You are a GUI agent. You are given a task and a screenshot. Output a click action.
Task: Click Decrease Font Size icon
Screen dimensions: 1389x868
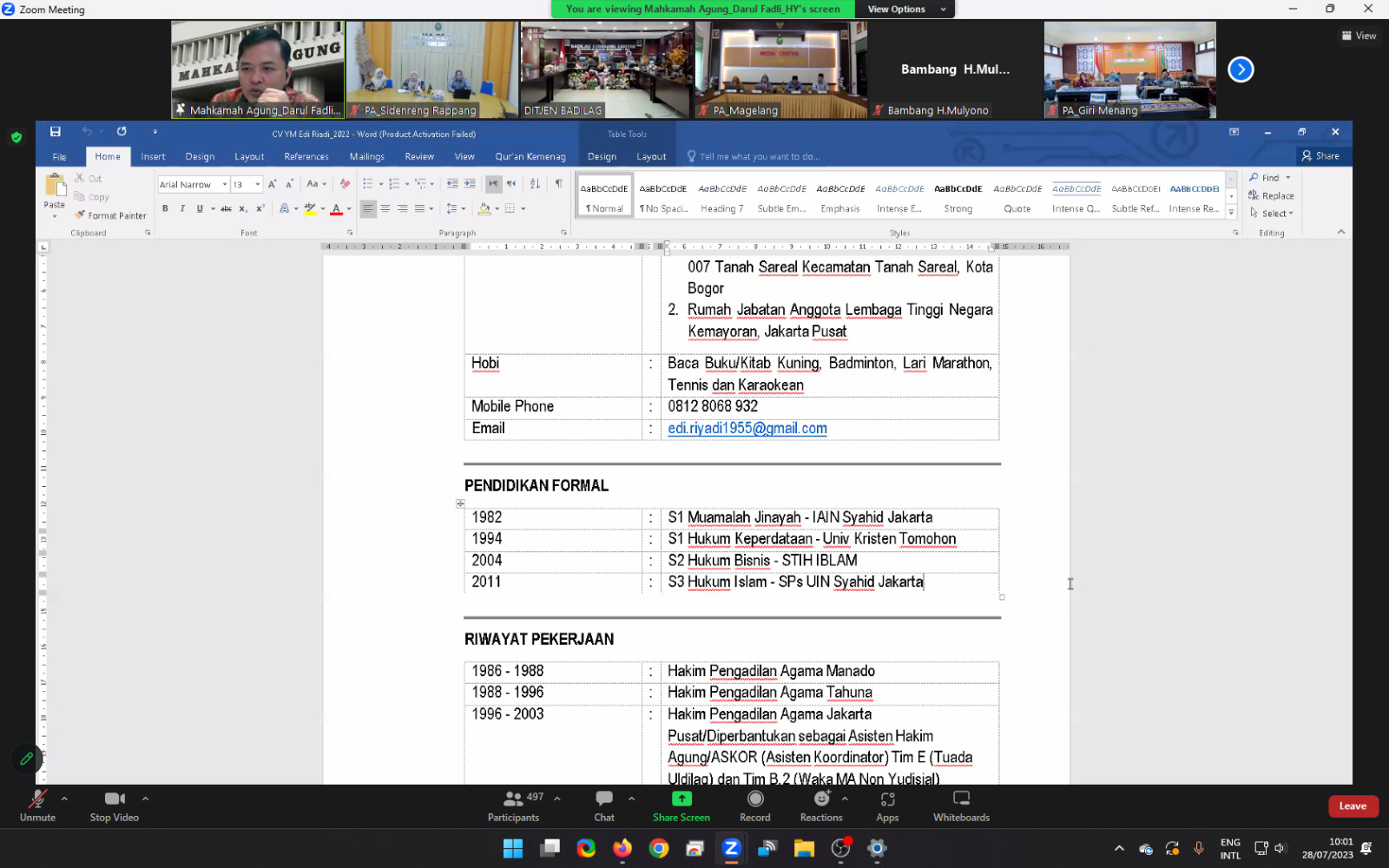click(x=289, y=184)
